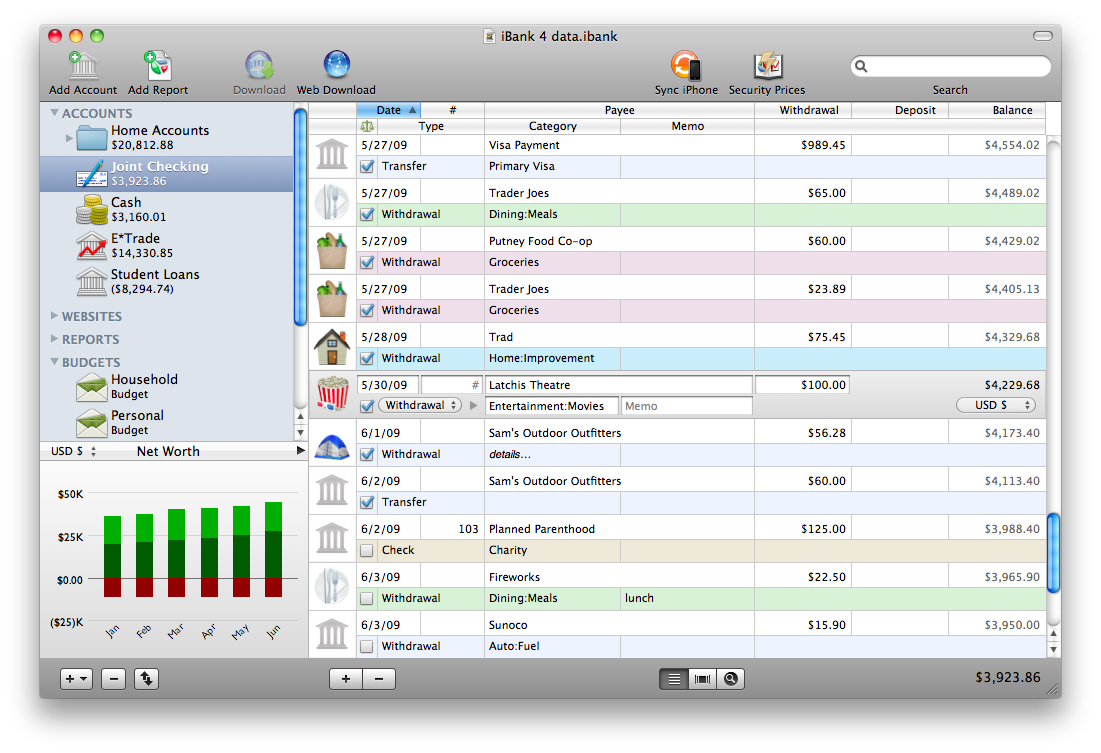Screen dimensions: 1101x753
Task: Delete transaction with minus button
Action: pos(379,679)
